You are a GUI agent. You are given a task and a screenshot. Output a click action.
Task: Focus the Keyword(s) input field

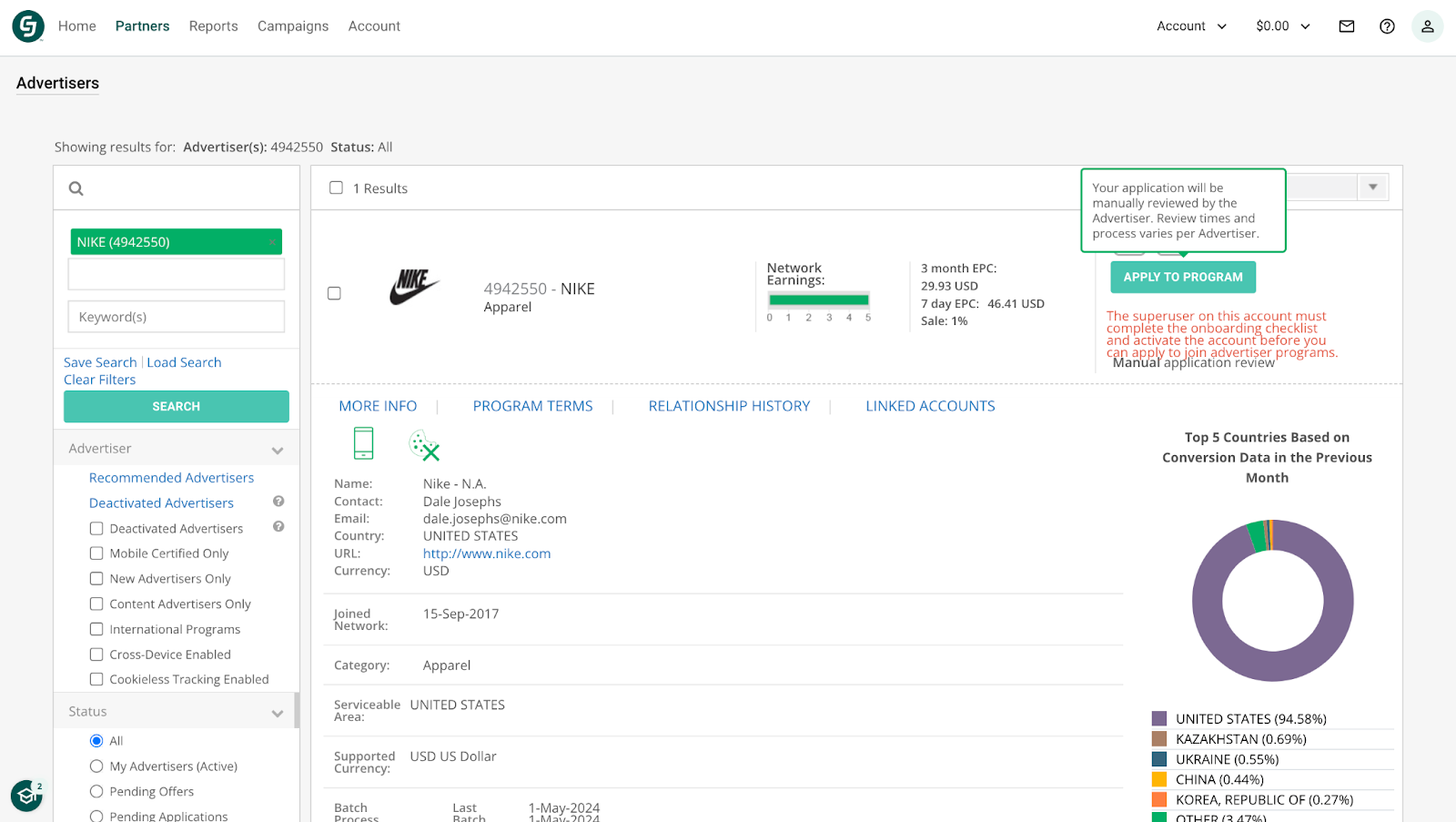click(x=177, y=317)
